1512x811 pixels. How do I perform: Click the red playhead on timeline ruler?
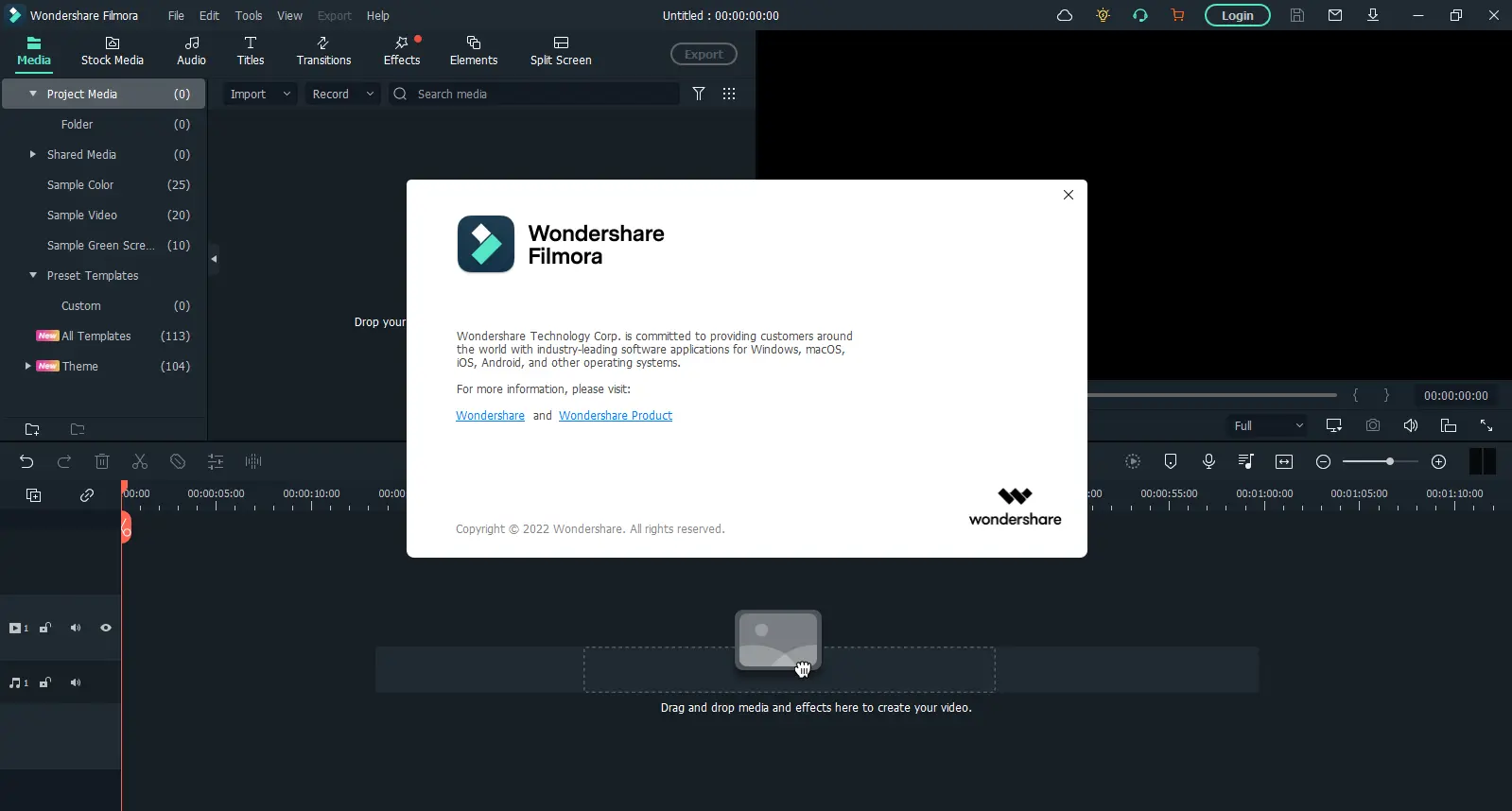(x=124, y=489)
